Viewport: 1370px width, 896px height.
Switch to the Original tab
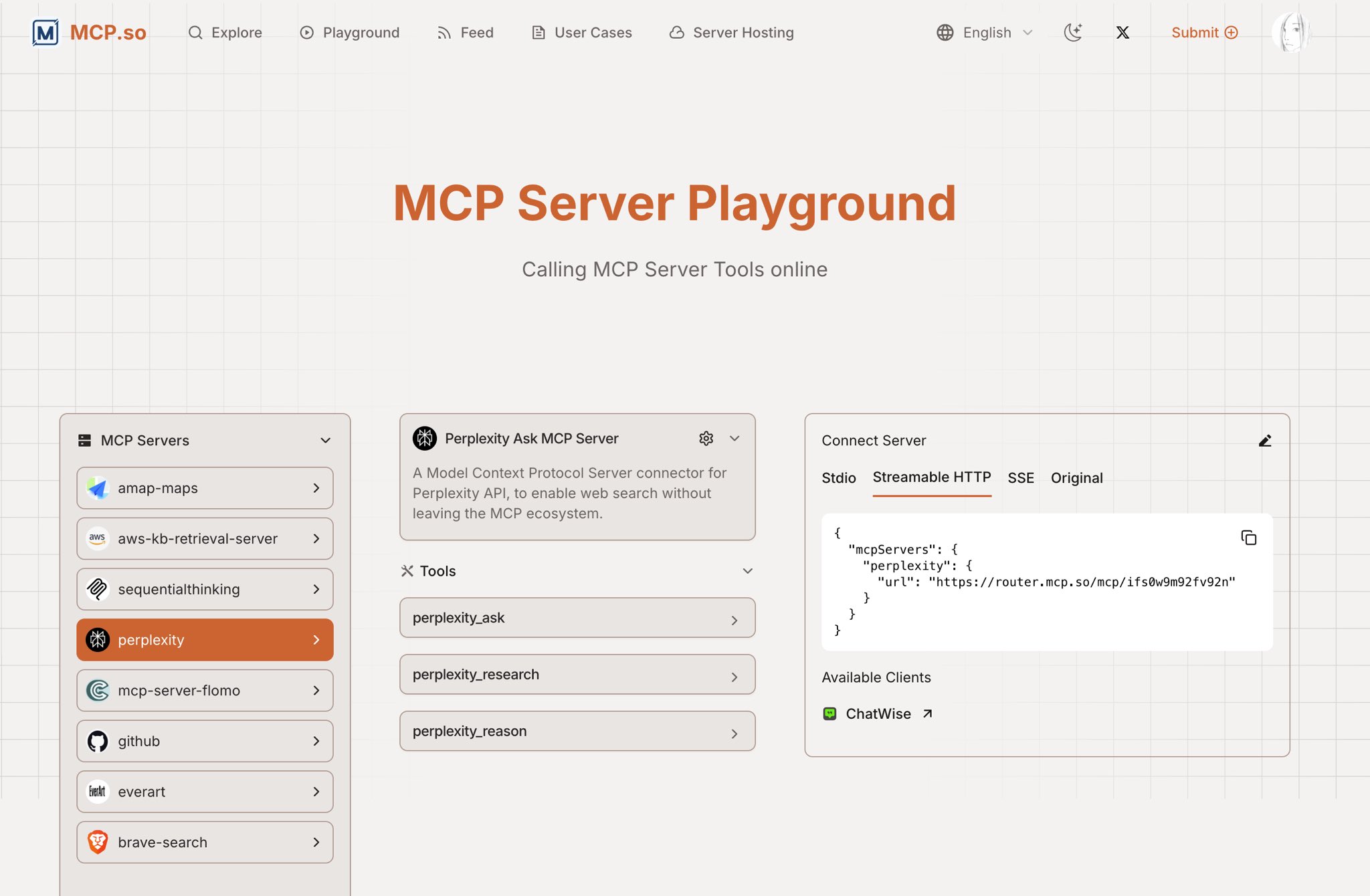click(1076, 478)
